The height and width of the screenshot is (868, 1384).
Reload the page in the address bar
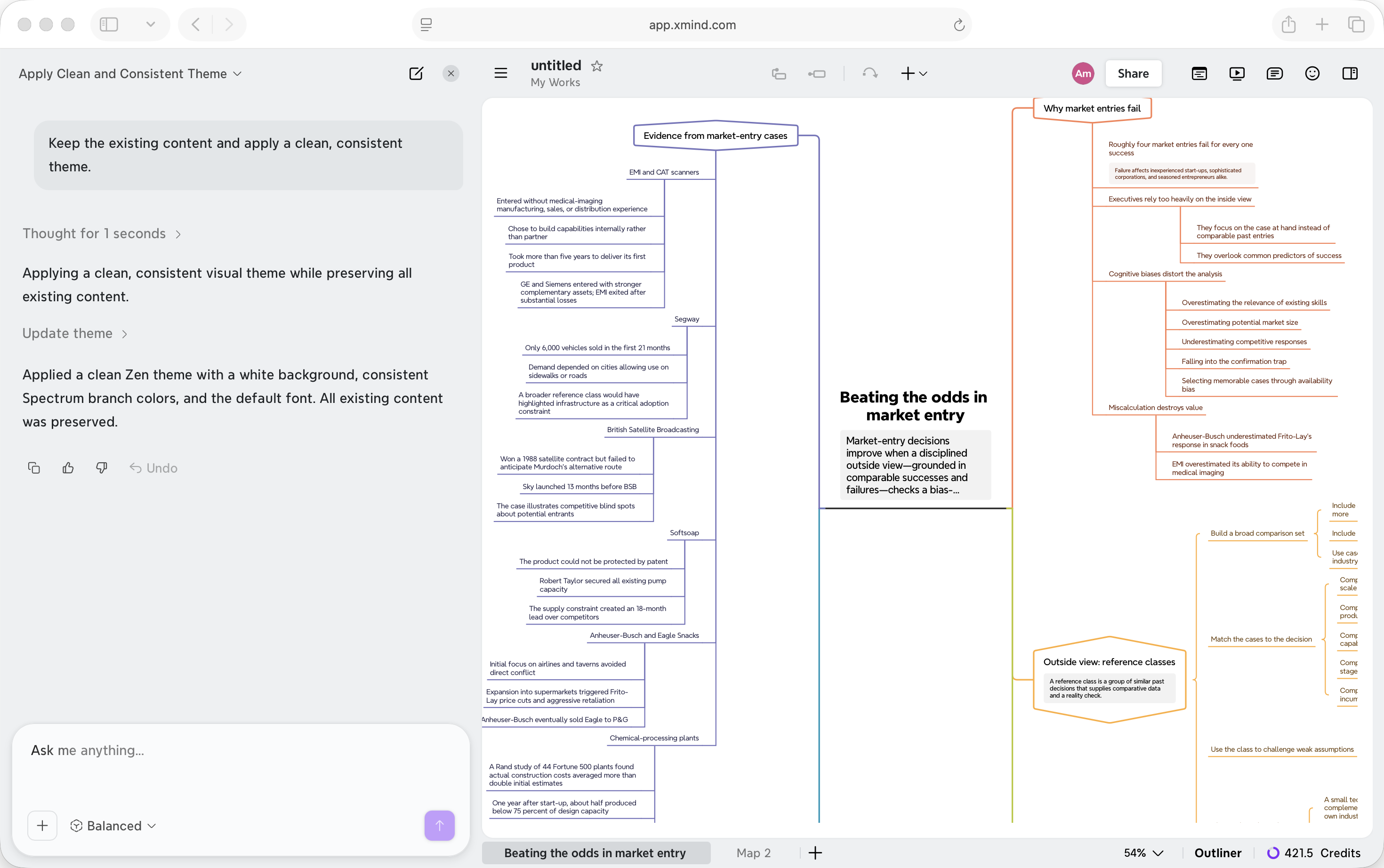[x=958, y=24]
